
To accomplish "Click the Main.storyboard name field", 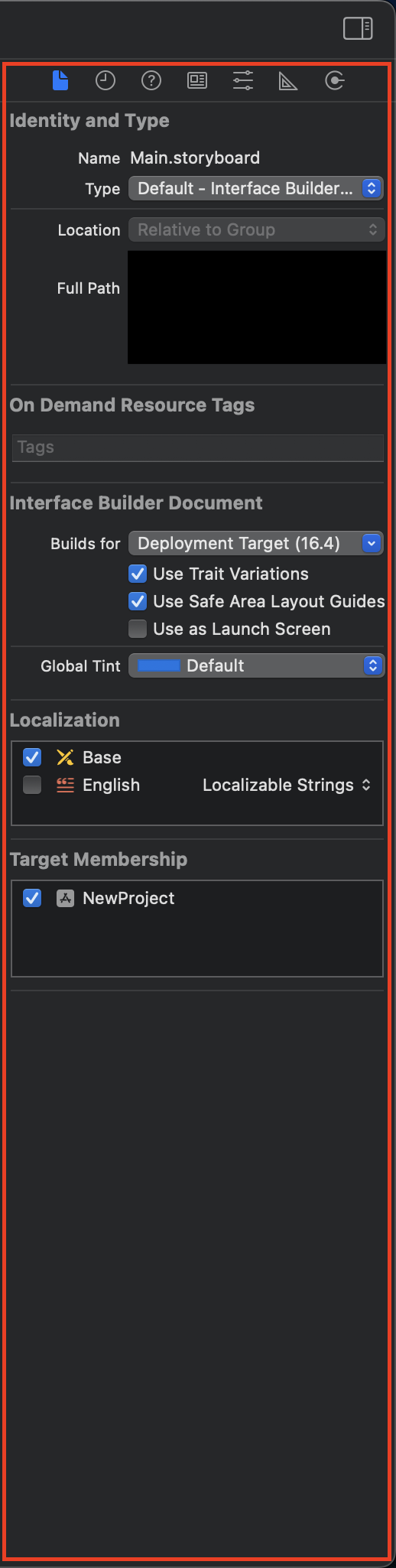I will point(195,158).
